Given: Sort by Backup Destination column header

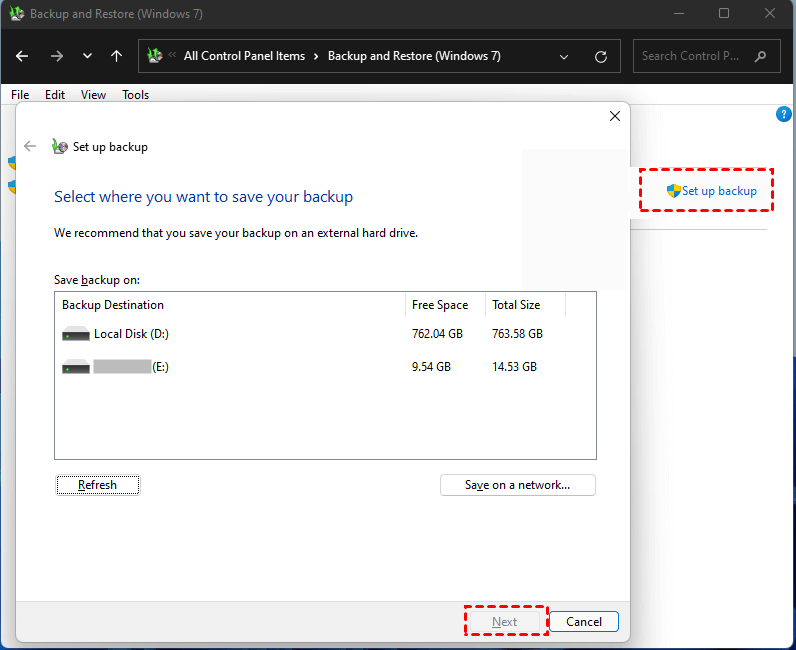Looking at the screenshot, I should click(x=230, y=305).
